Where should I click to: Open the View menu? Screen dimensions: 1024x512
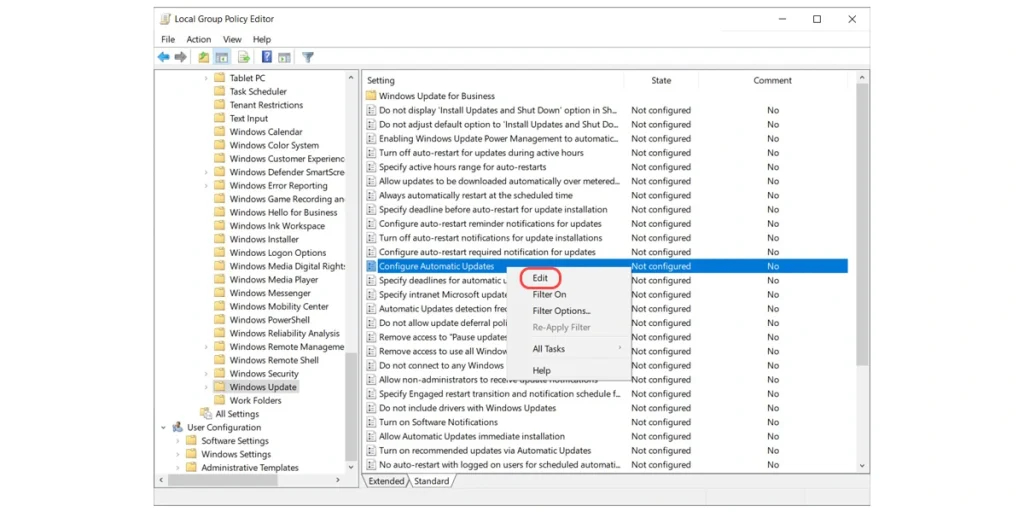pos(232,39)
